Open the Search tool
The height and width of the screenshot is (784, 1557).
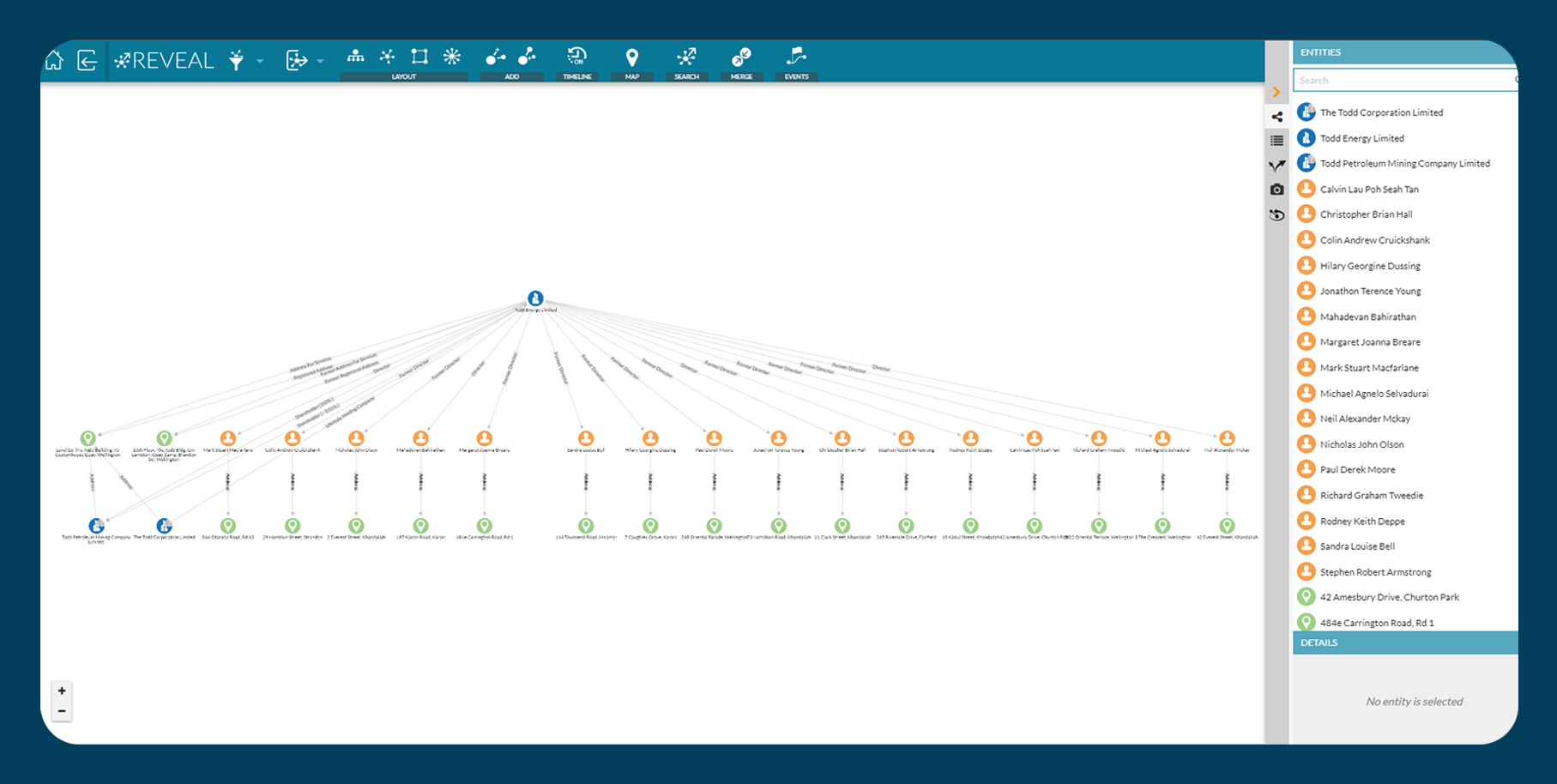[687, 58]
